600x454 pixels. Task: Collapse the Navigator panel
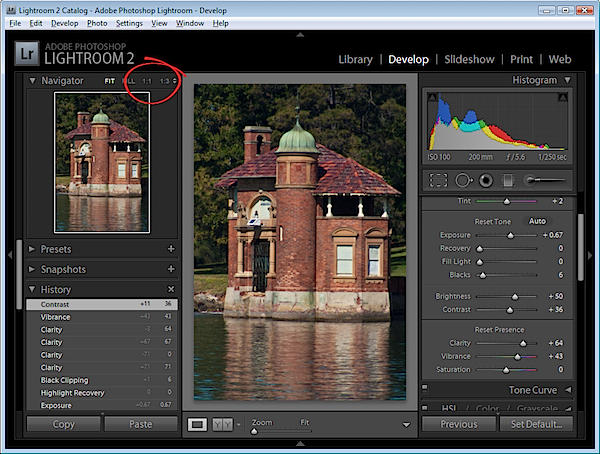33,80
